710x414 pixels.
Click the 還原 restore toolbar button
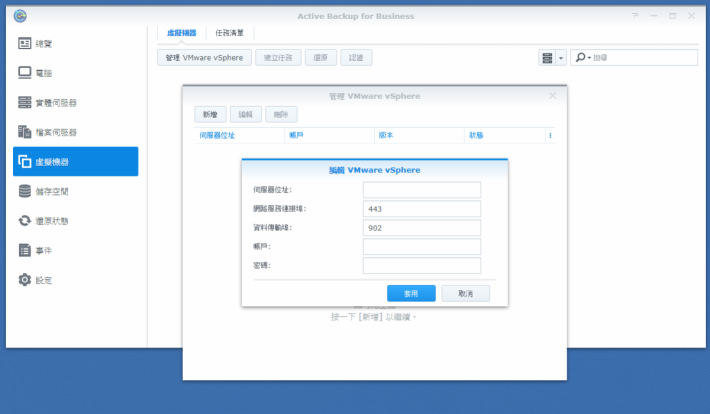coord(321,58)
